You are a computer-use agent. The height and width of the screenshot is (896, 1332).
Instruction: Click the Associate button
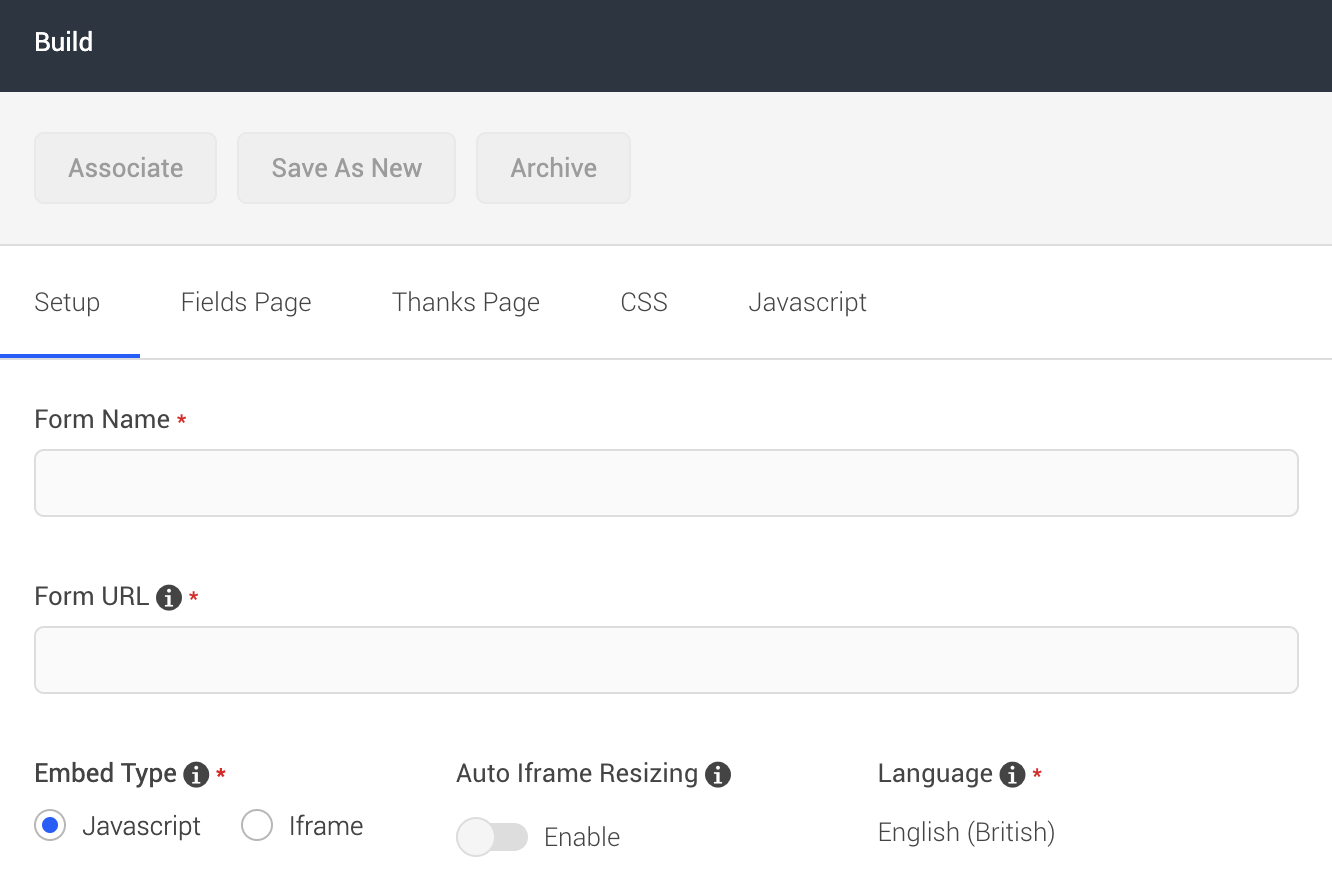click(126, 168)
